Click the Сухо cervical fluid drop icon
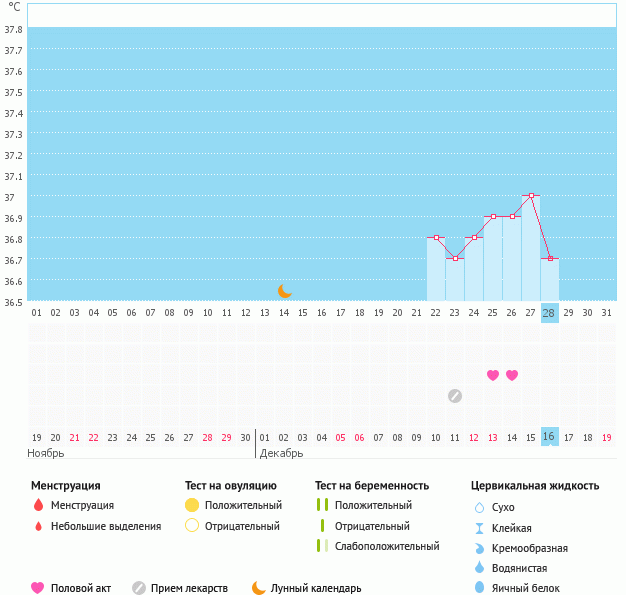626x595 pixels. 480,508
